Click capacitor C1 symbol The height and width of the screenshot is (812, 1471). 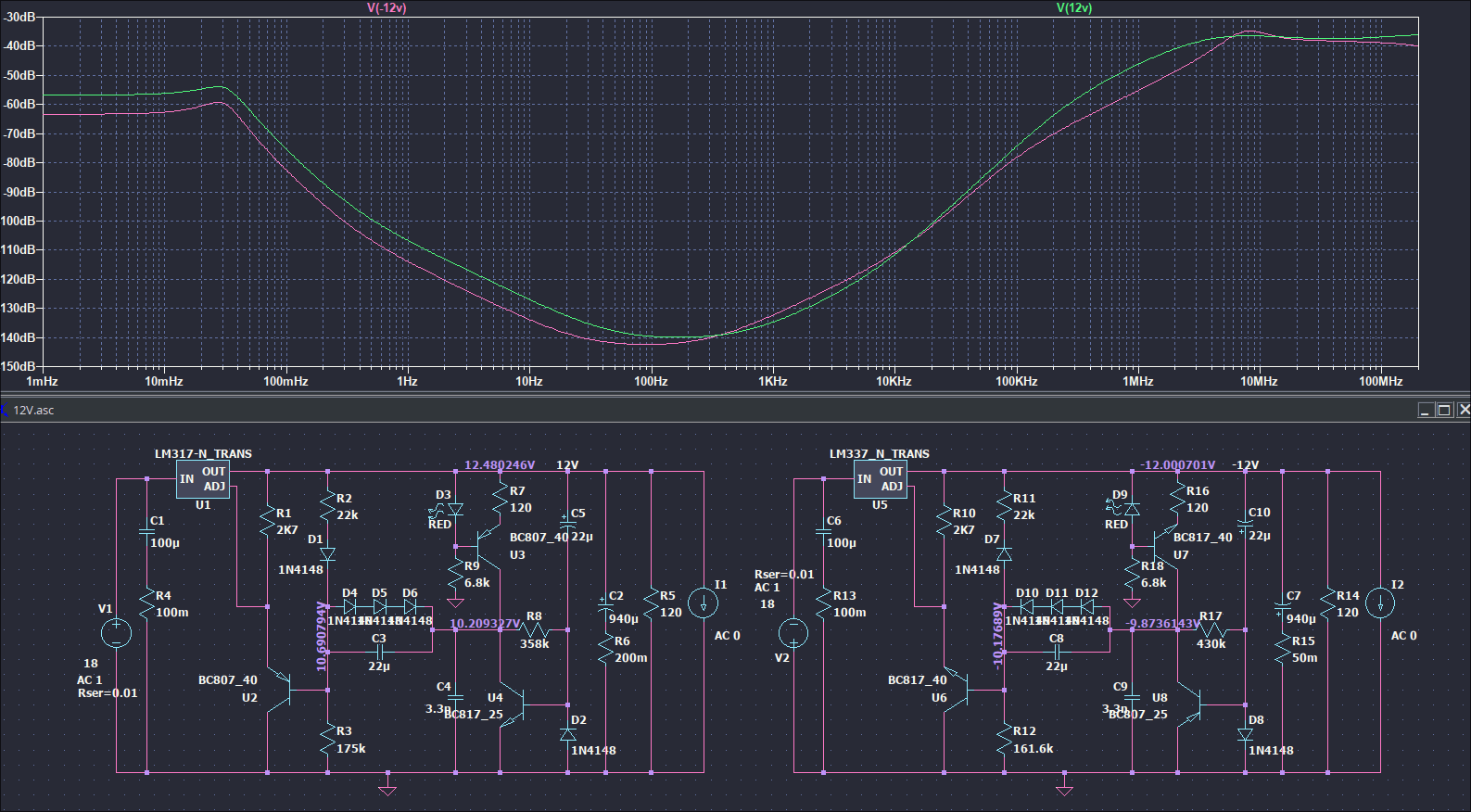[146, 531]
